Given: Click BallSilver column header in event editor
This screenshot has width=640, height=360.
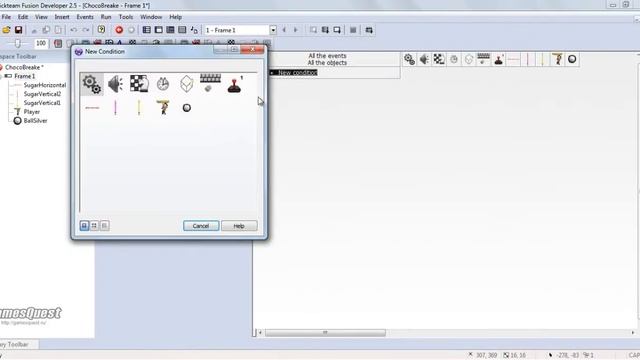Looking at the screenshot, I should [572, 60].
